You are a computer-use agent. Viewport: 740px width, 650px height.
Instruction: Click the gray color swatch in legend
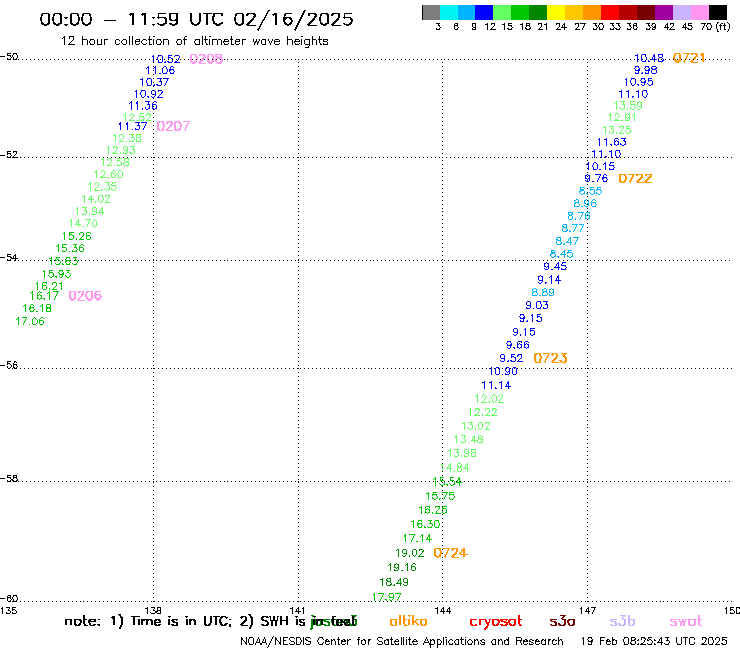pos(431,12)
